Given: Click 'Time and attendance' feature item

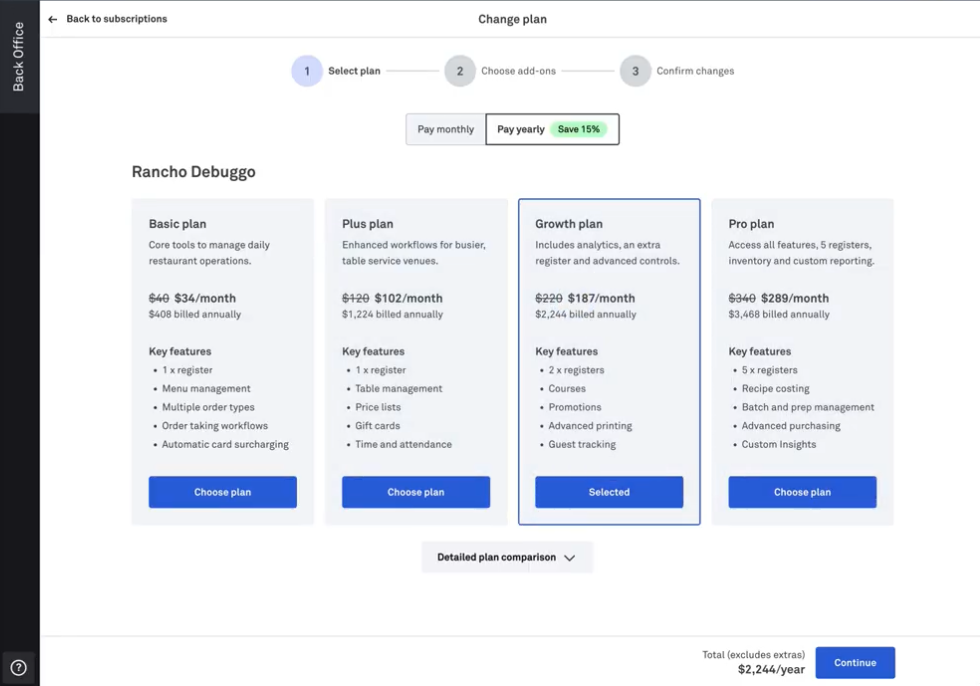Looking at the screenshot, I should click(403, 445).
